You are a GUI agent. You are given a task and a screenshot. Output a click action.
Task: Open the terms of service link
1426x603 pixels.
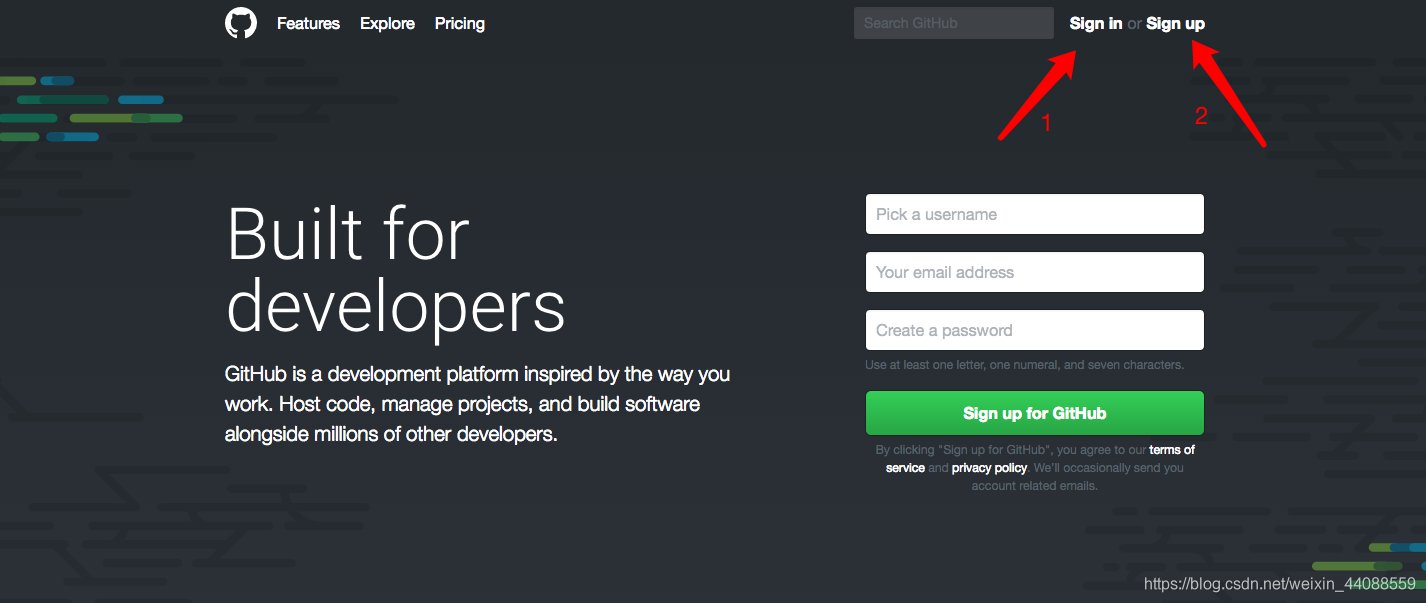(x=1172, y=450)
